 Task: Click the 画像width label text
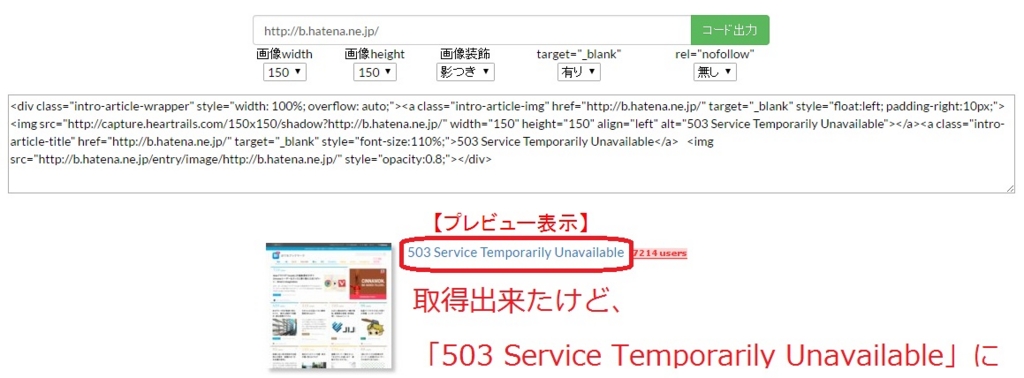285,54
